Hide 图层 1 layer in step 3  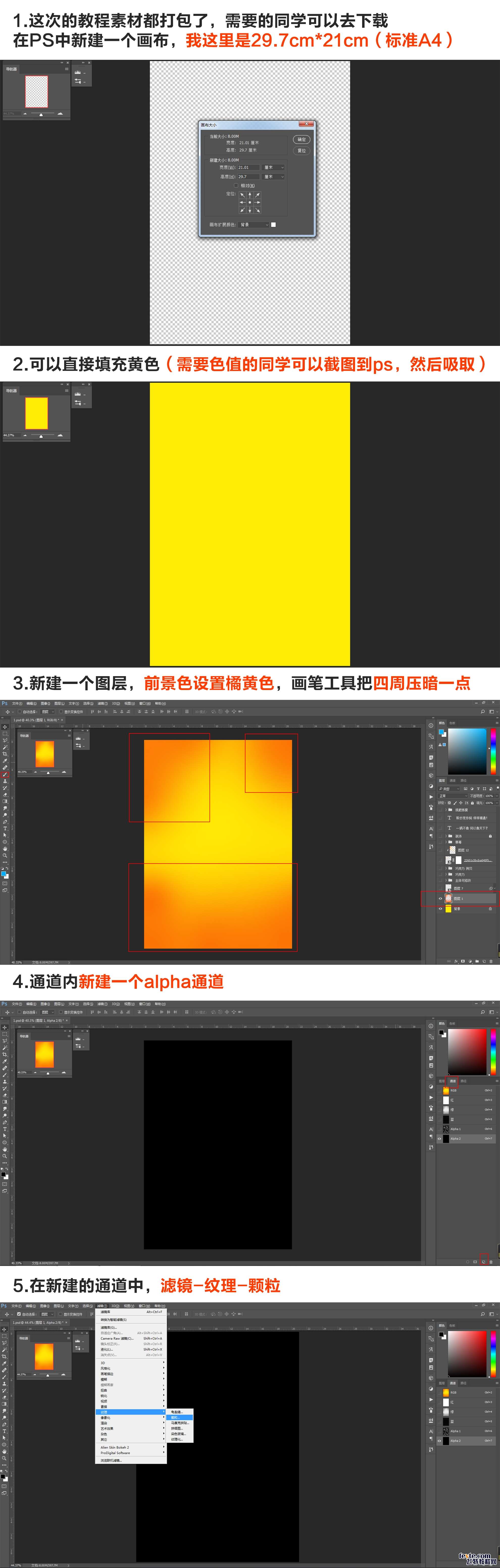(440, 898)
